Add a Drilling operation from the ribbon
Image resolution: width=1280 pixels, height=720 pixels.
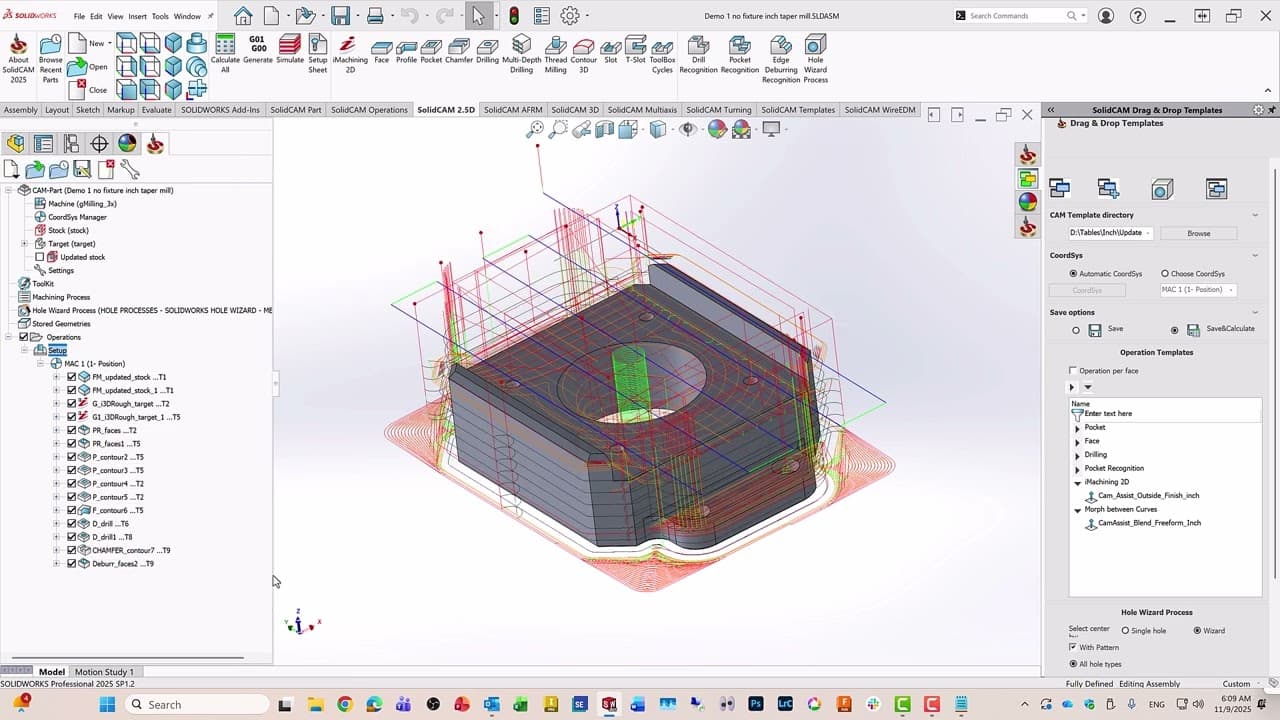[x=487, y=50]
